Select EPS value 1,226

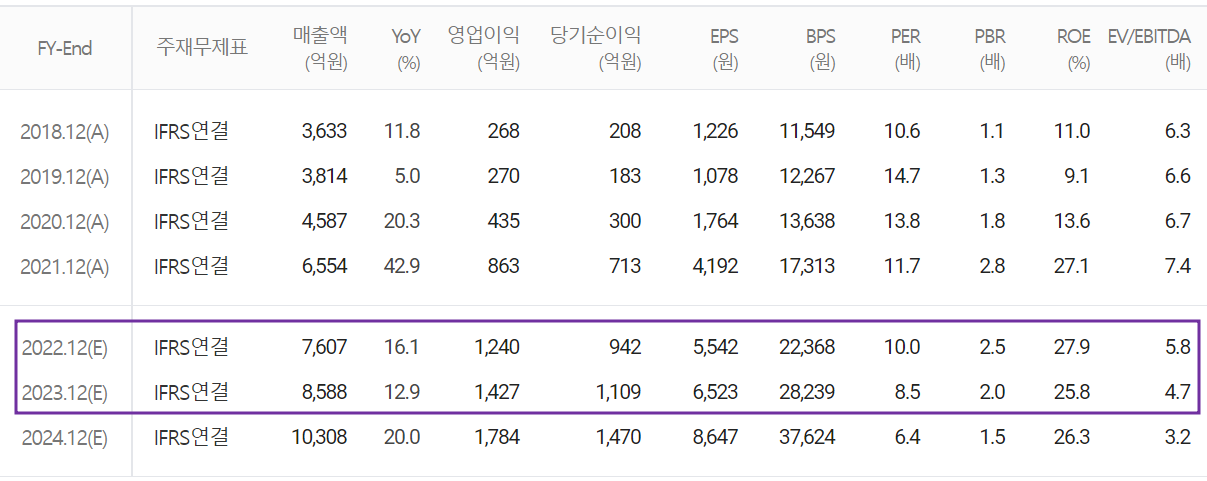coord(716,132)
